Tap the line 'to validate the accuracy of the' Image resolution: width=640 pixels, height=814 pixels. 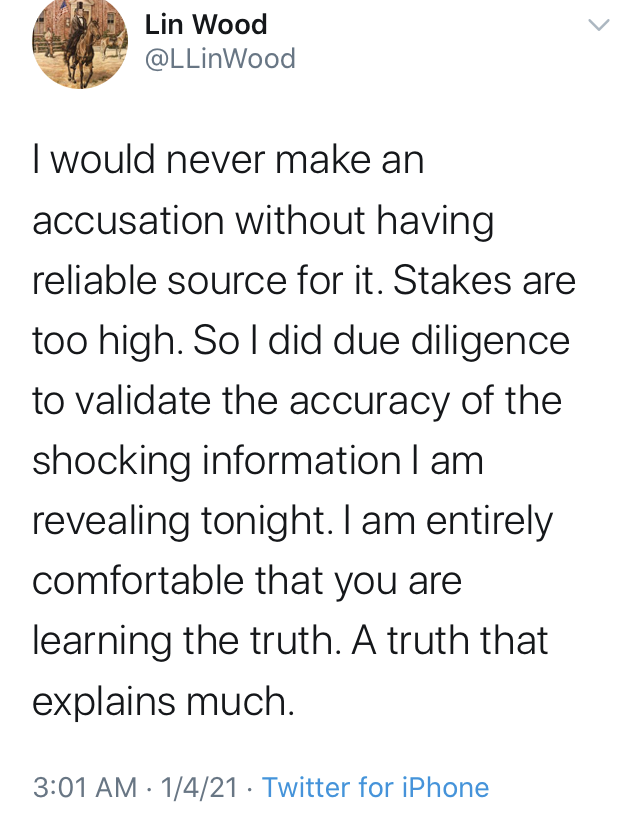297,401
